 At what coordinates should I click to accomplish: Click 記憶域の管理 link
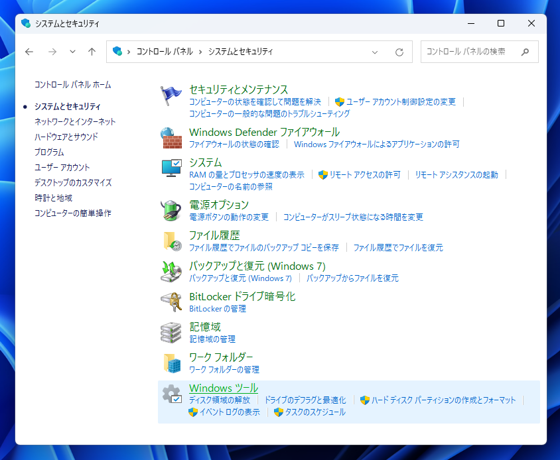coord(212,339)
